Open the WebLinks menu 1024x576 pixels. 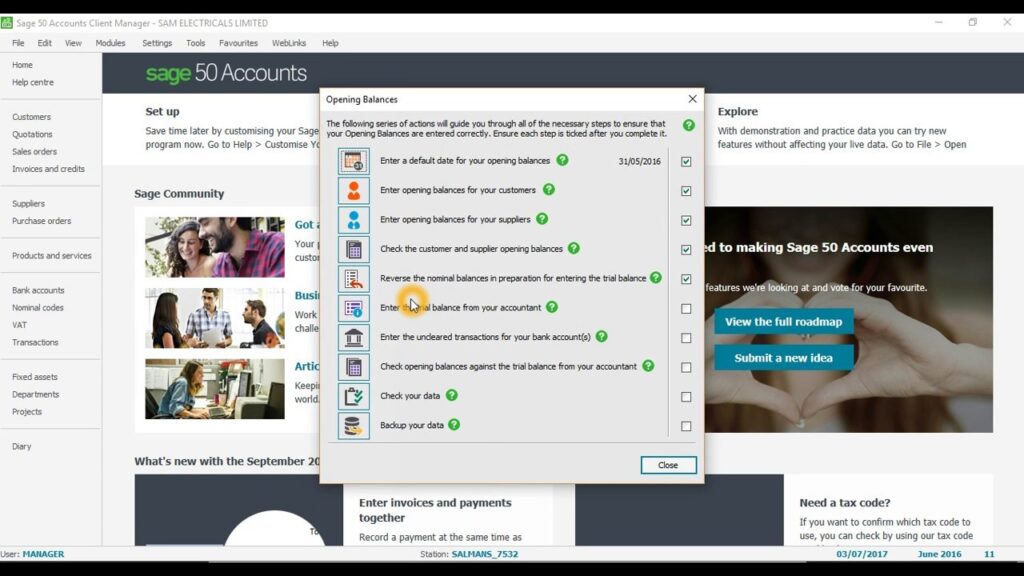tap(289, 43)
